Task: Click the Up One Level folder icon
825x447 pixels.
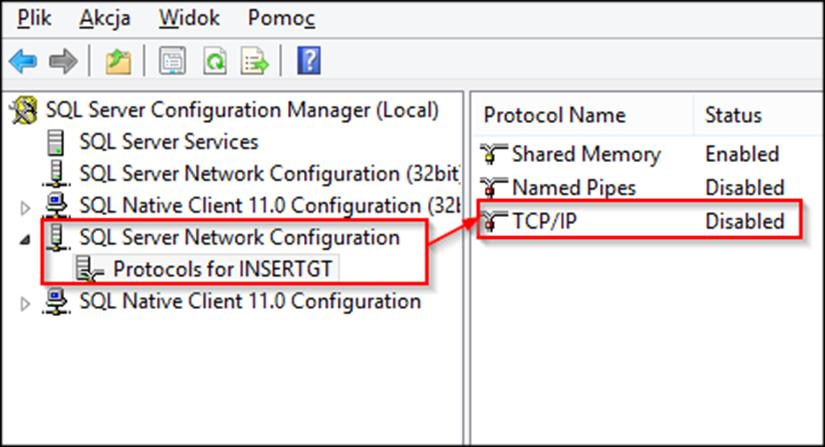Action: [118, 61]
